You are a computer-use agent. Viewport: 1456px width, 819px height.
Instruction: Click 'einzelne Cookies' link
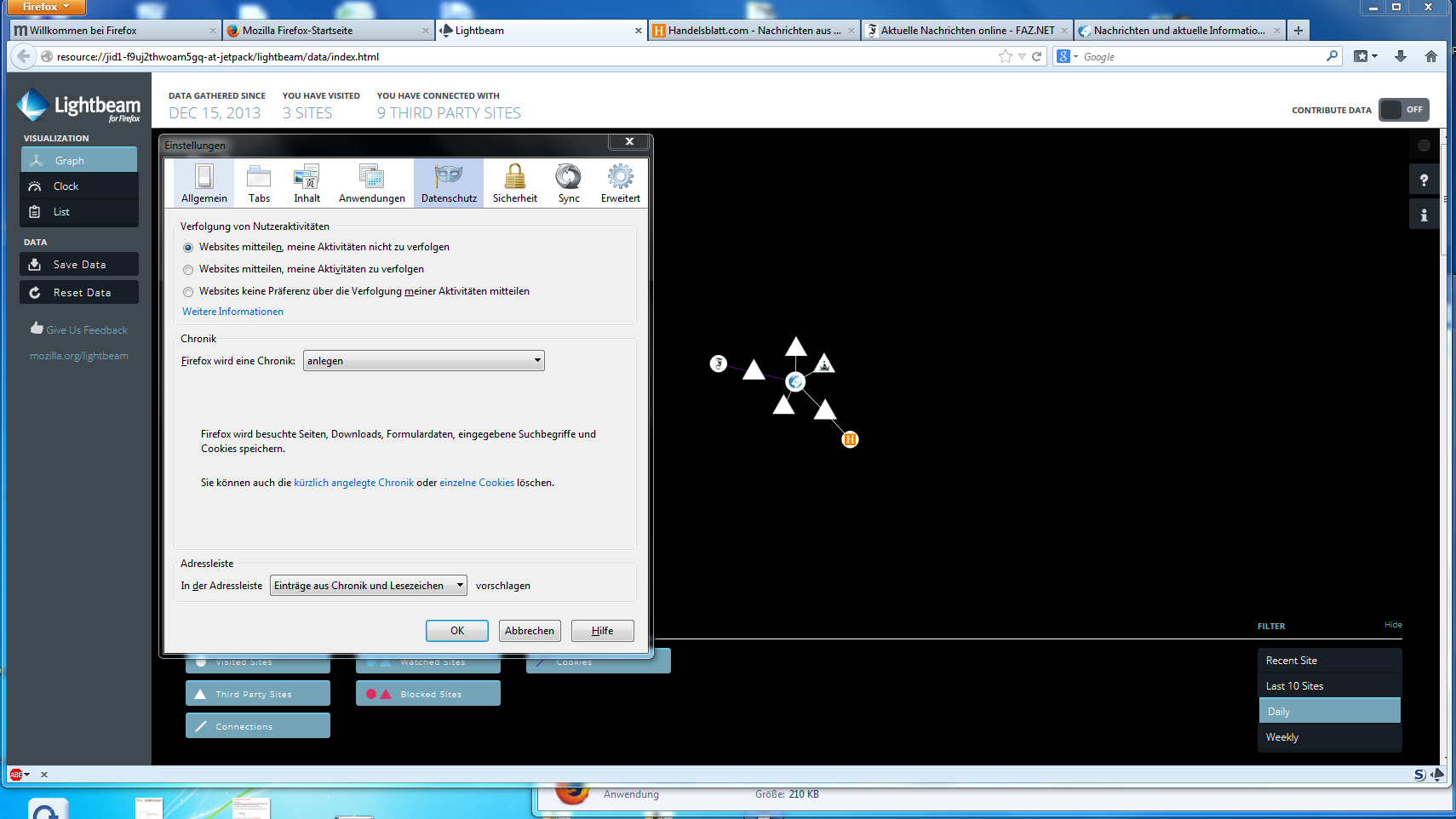(x=477, y=483)
